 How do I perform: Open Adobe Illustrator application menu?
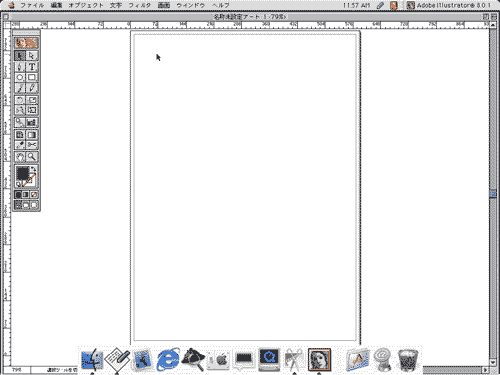point(449,5)
